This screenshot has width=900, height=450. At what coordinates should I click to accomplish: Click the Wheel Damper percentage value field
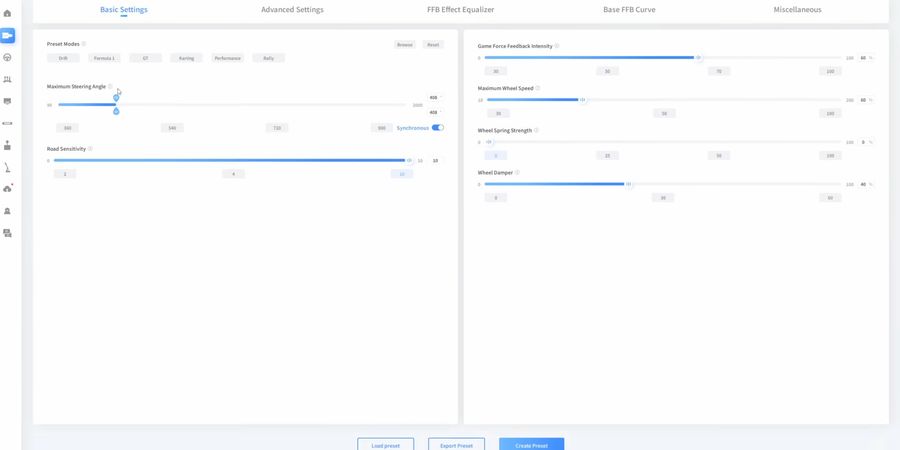pos(863,184)
